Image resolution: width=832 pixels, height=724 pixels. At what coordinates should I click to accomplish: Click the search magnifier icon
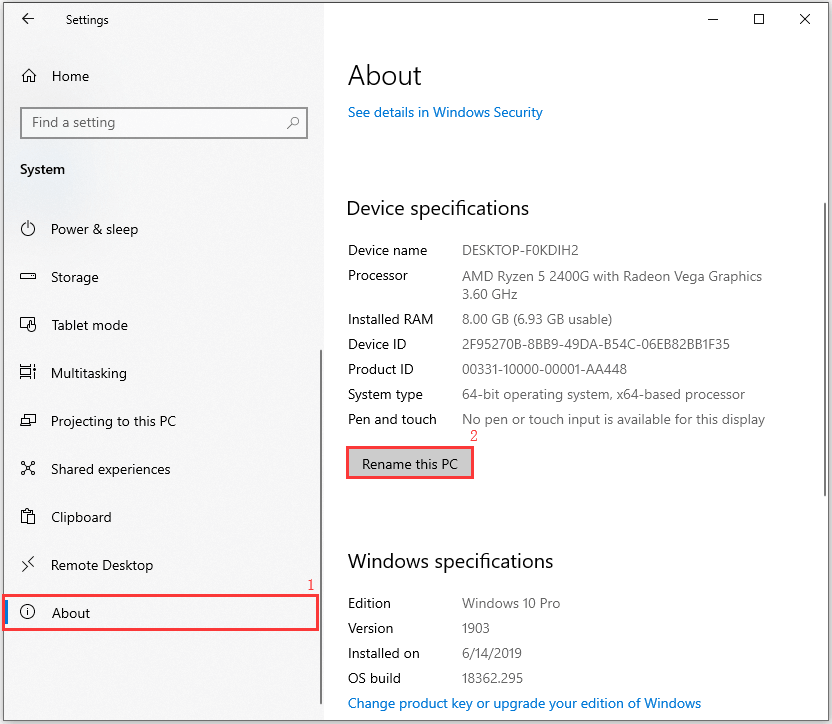coord(293,123)
